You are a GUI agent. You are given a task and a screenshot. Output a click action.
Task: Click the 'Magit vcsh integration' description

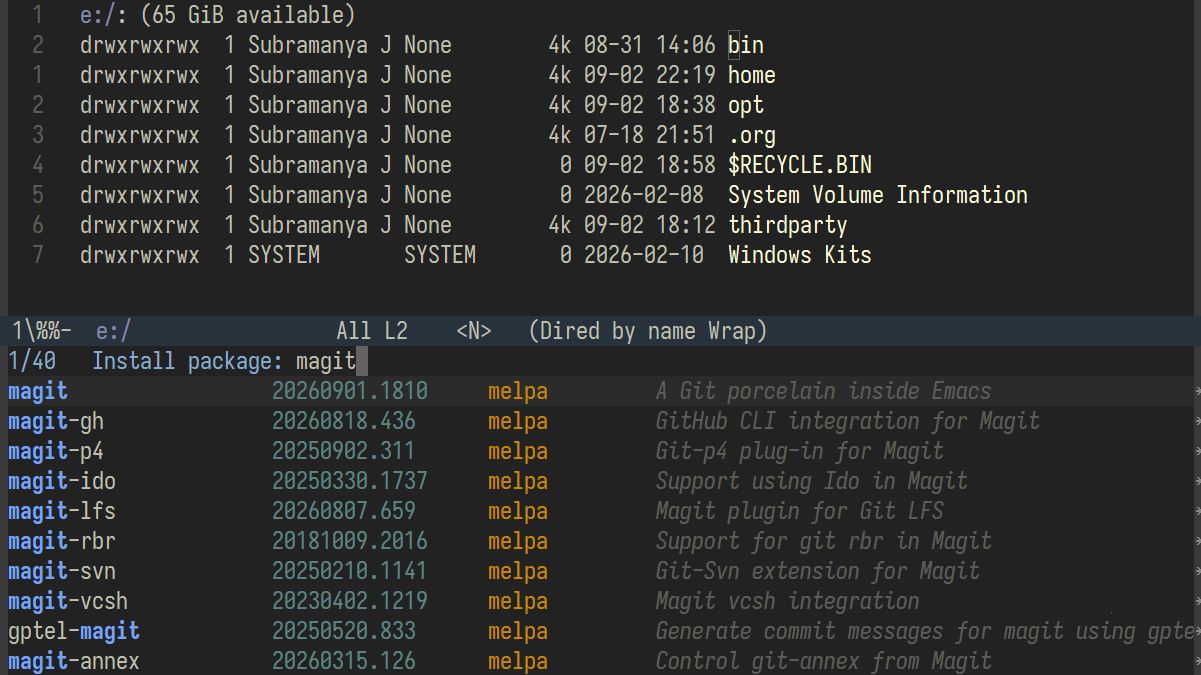[x=788, y=601]
